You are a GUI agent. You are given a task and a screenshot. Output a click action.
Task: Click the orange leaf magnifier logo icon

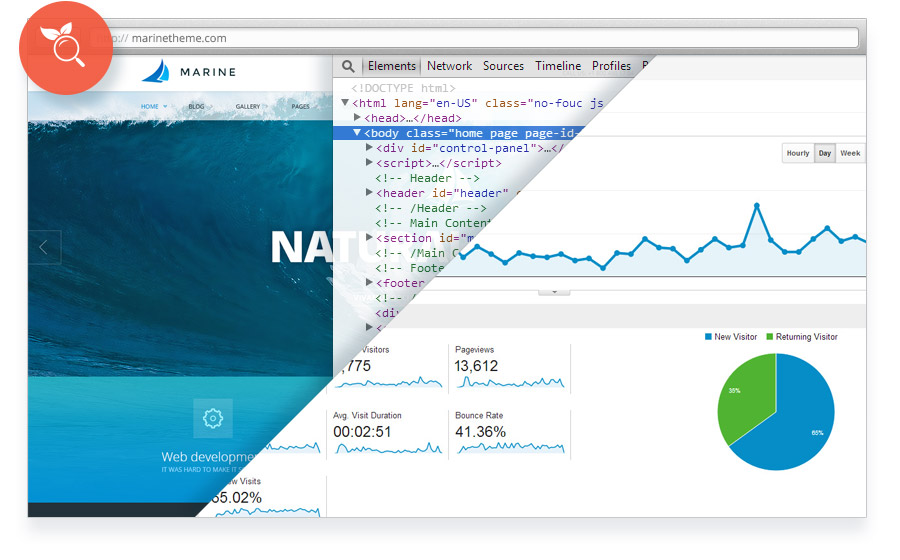click(66, 48)
